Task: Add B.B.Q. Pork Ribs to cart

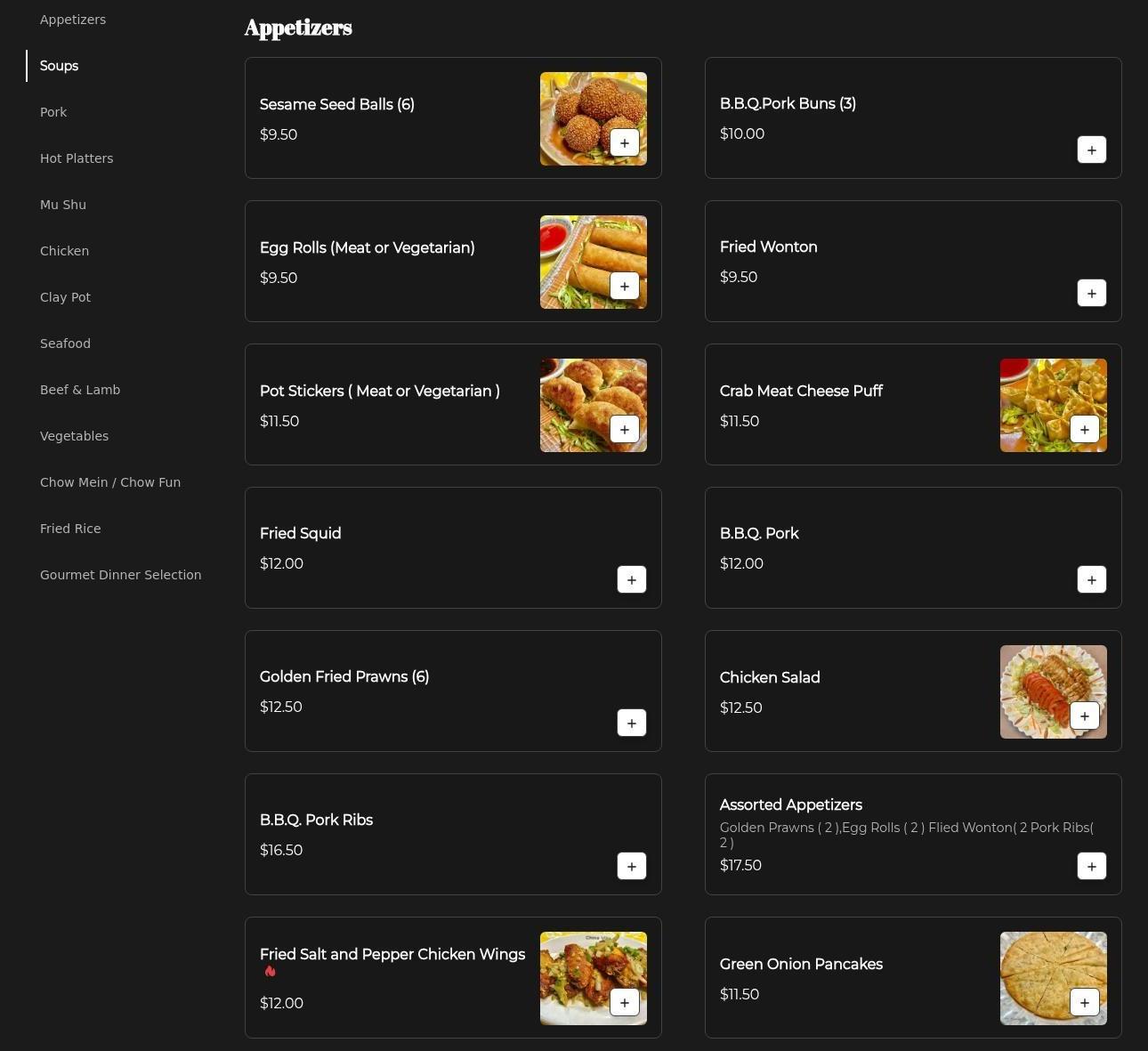Action: (631, 867)
